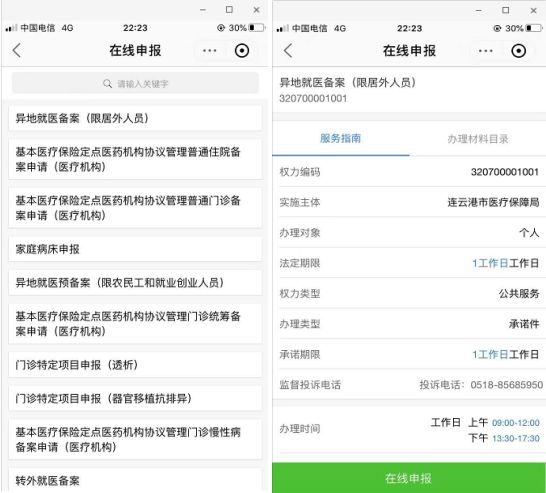Tap the circular target icon in left window
The image size is (546, 493).
[x=242, y=51]
